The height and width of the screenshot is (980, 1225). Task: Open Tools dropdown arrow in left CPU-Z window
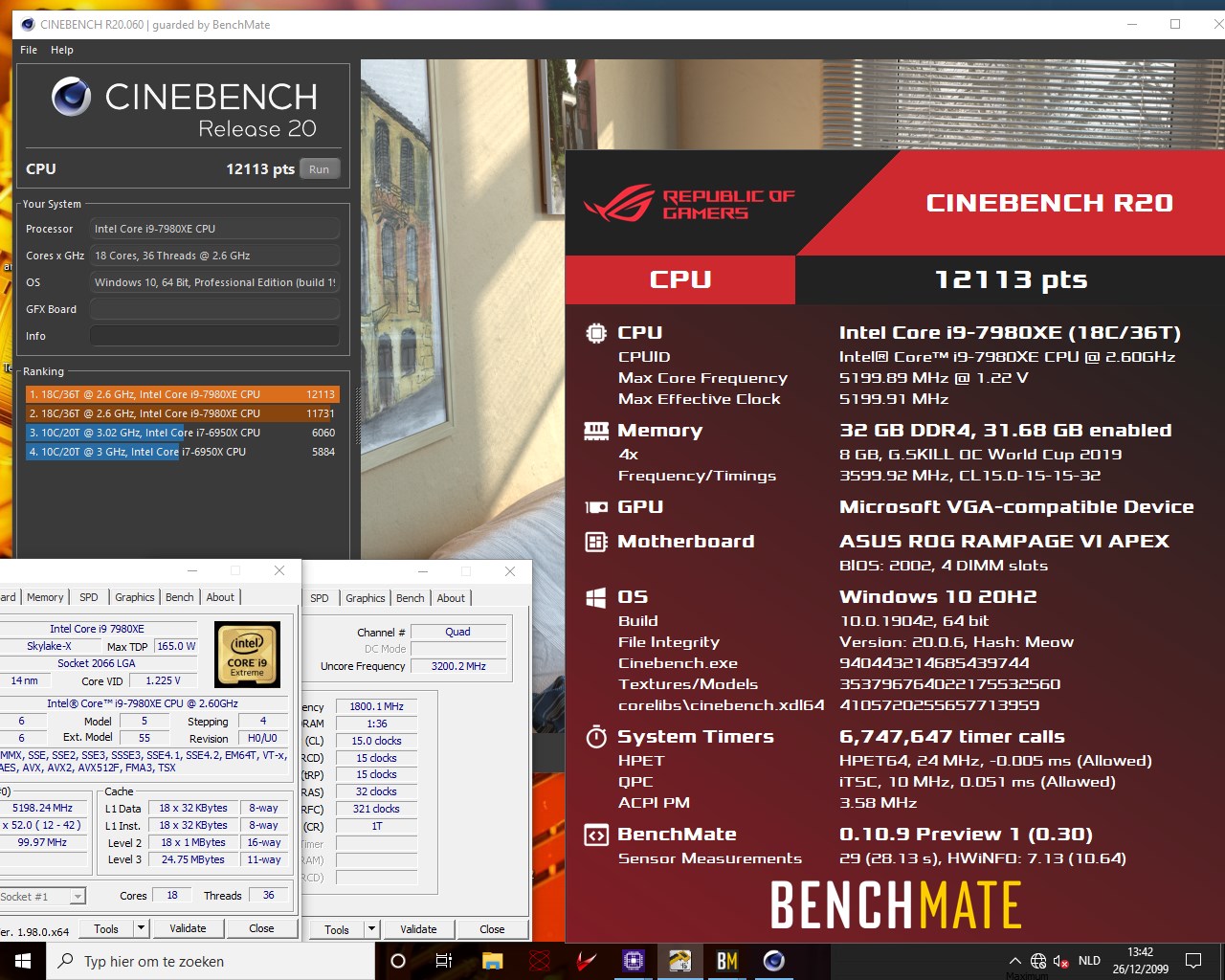[141, 928]
